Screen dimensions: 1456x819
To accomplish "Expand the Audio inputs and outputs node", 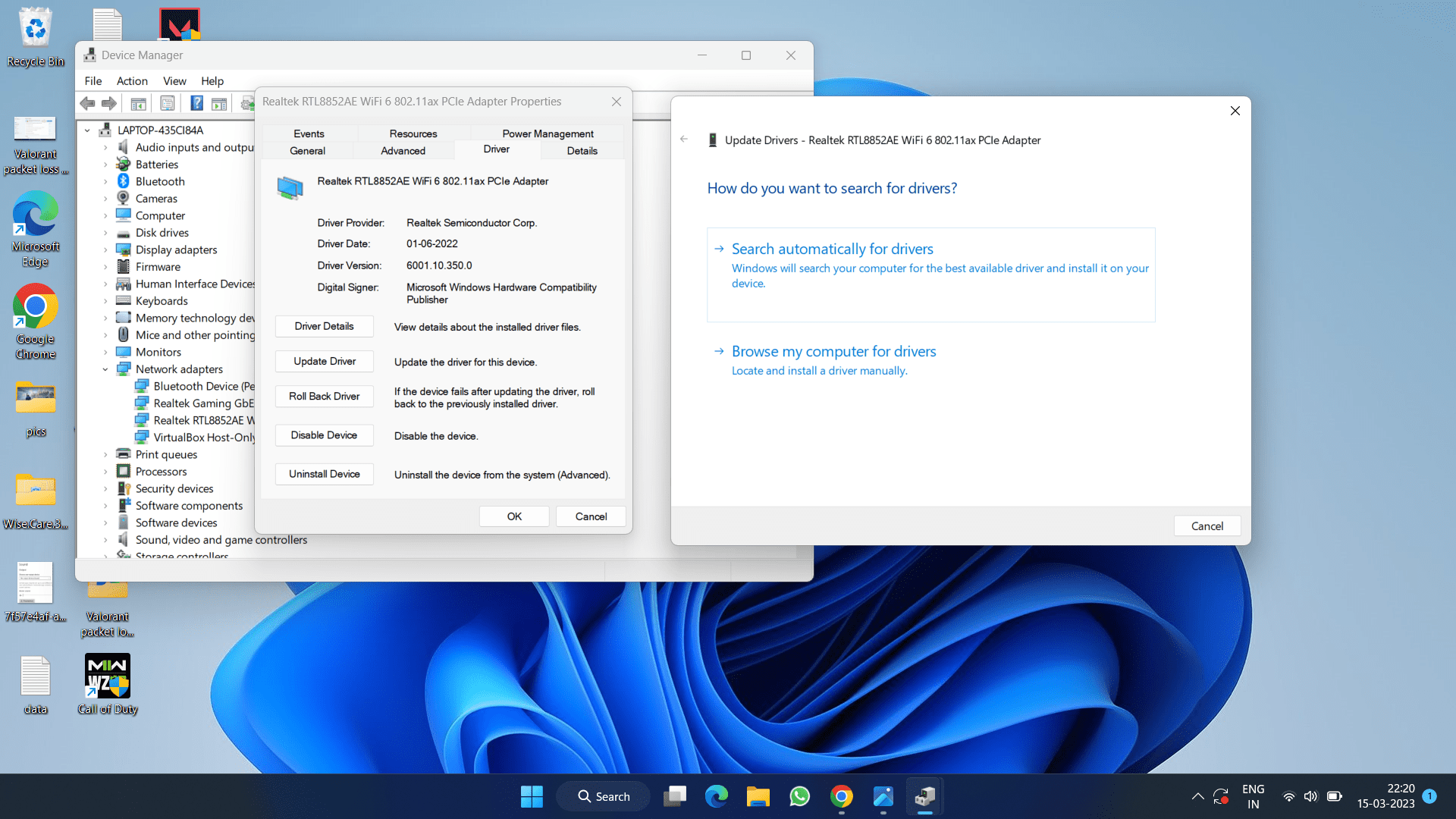I will 105,147.
